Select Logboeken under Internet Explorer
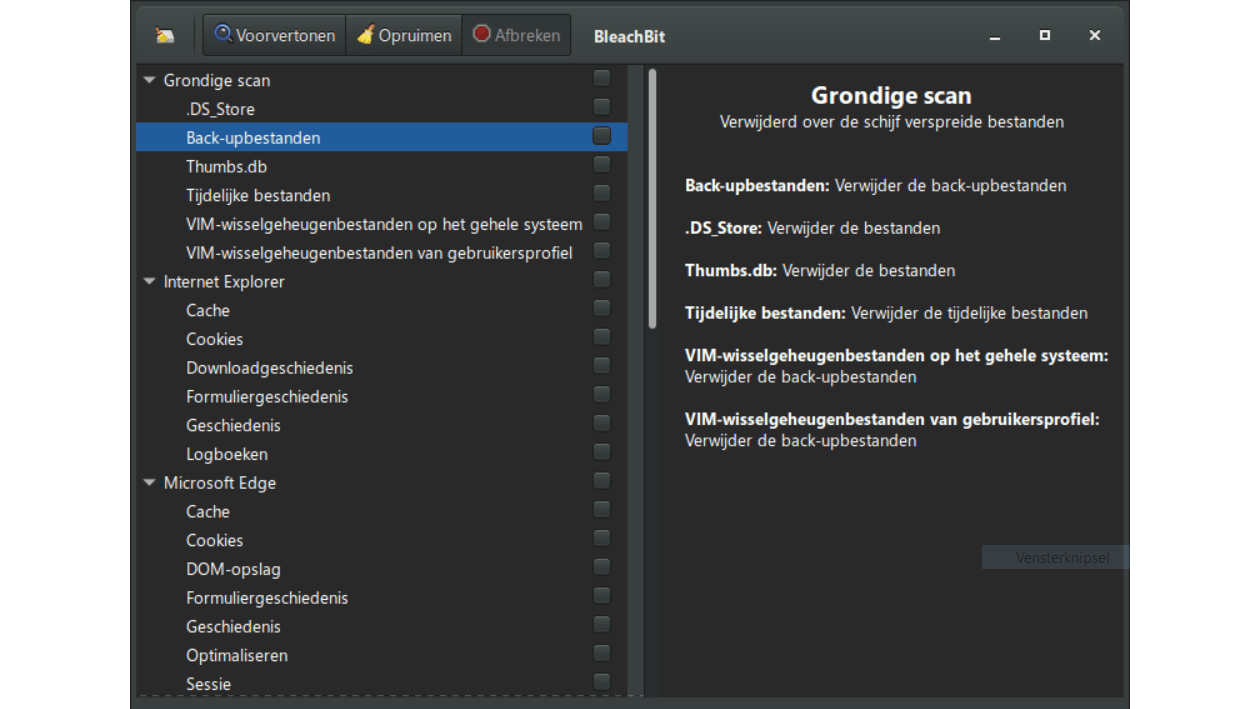This screenshot has height=709, width=1260. 226,454
